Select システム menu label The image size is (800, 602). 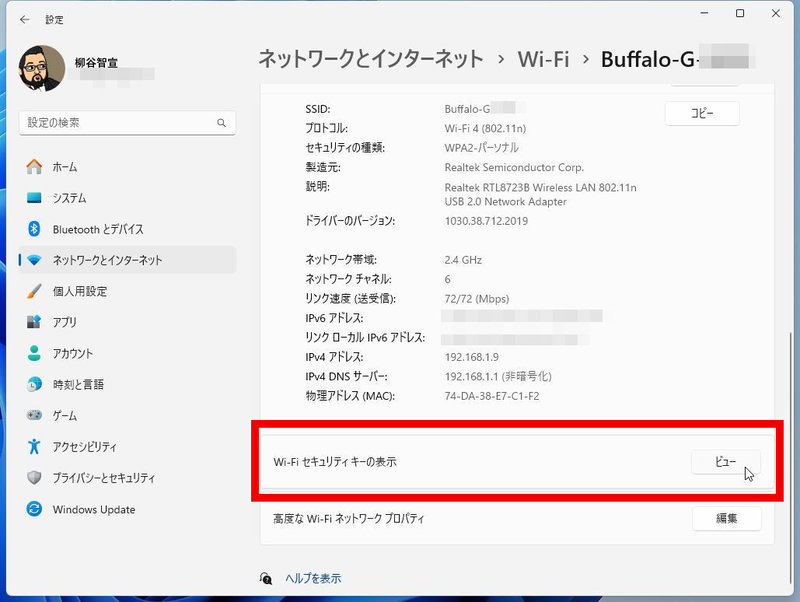69,198
